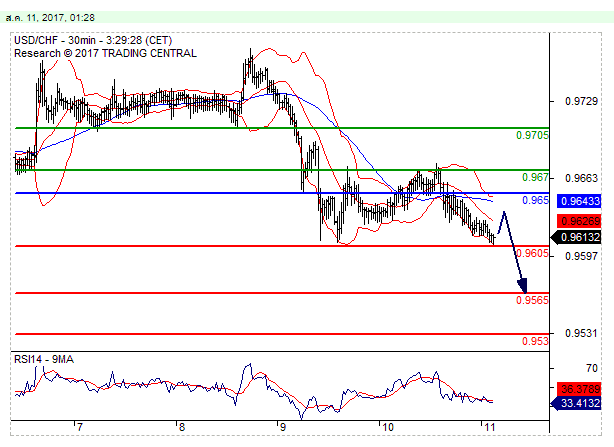Select the 'USD/CHF - 30min - 3:29:28 (CET)' title
The image size is (614, 447).
(x=93, y=40)
